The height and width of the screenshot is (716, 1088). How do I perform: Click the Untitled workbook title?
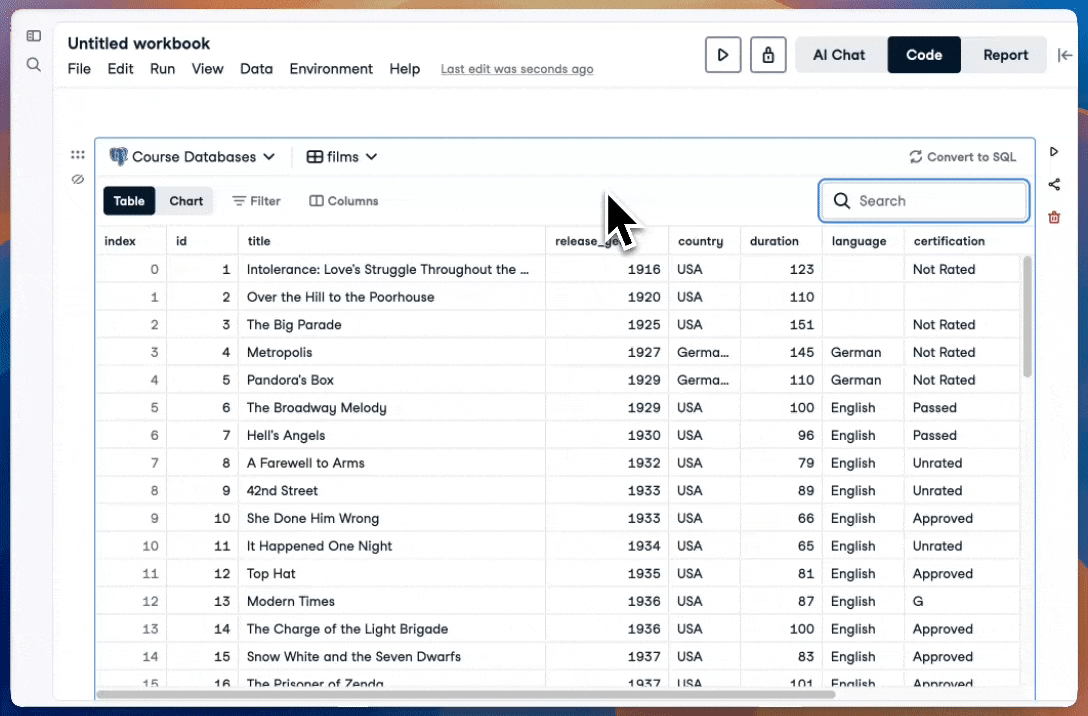[139, 43]
